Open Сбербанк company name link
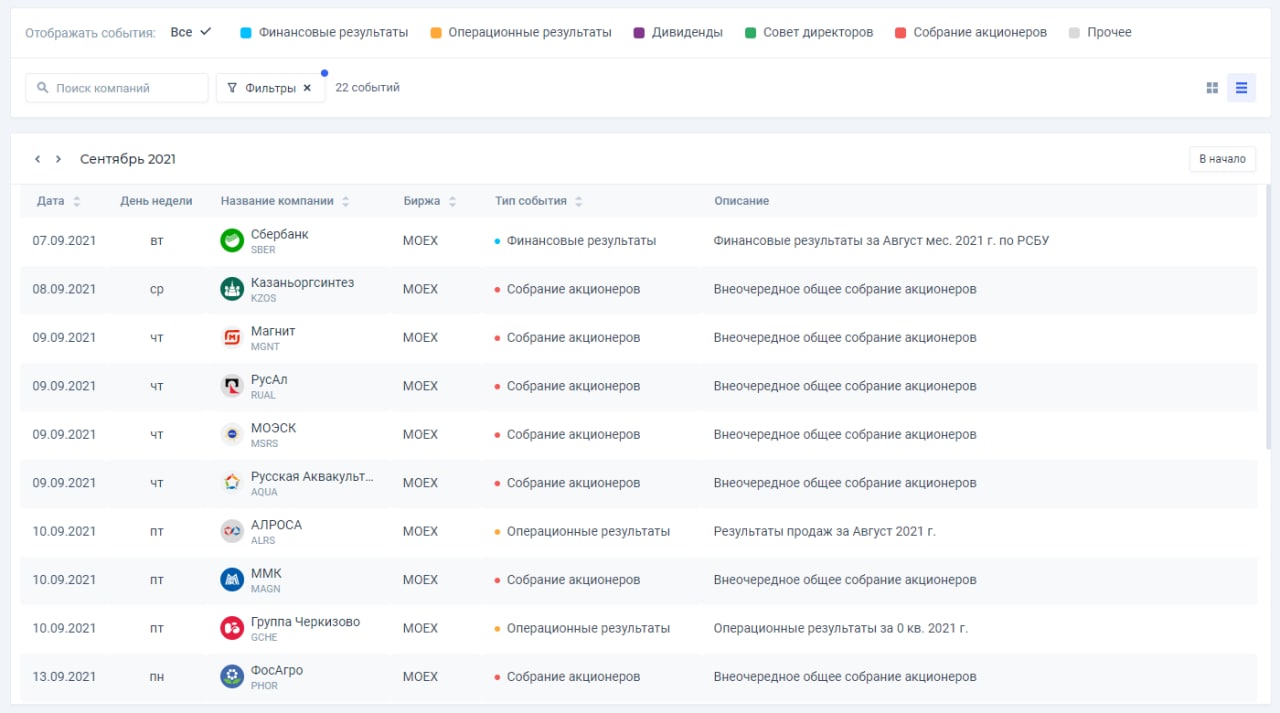Viewport: 1280px width, 713px height. (280, 234)
